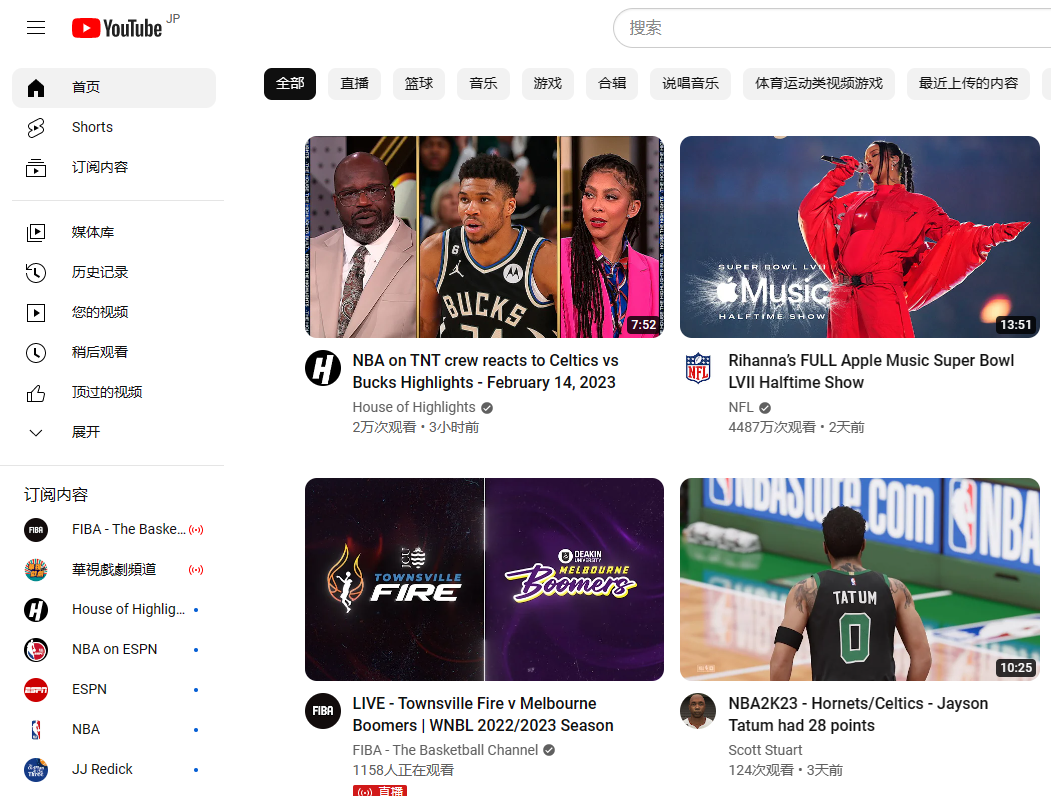Open 'LIVE - Townsville Fire v Melbourne' title
1051x796 pixels.
pyautogui.click(x=483, y=714)
